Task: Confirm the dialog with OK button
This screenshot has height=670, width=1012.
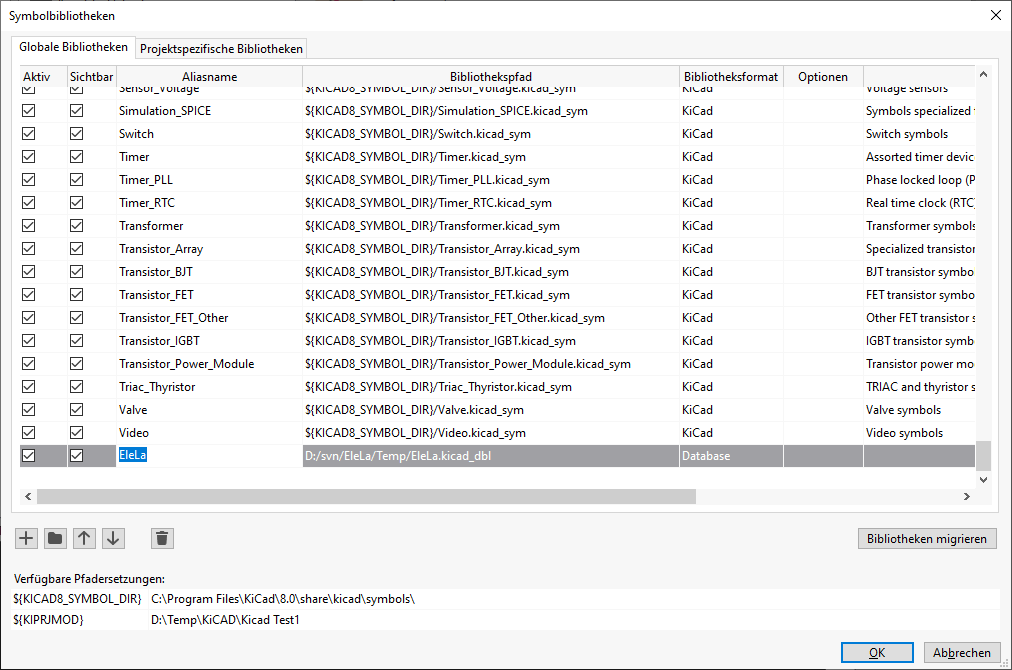Action: click(876, 653)
